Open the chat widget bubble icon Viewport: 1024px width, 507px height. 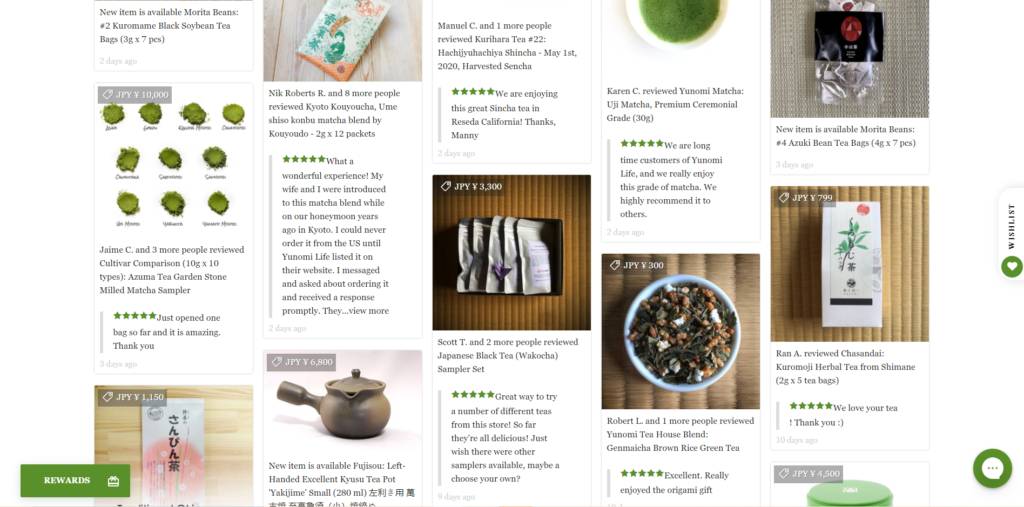coord(992,468)
